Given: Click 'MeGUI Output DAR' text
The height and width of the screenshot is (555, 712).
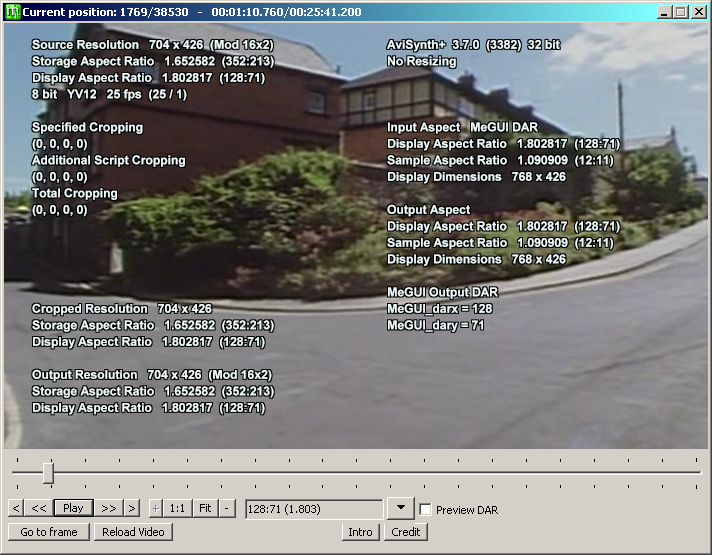Looking at the screenshot, I should point(442,292).
